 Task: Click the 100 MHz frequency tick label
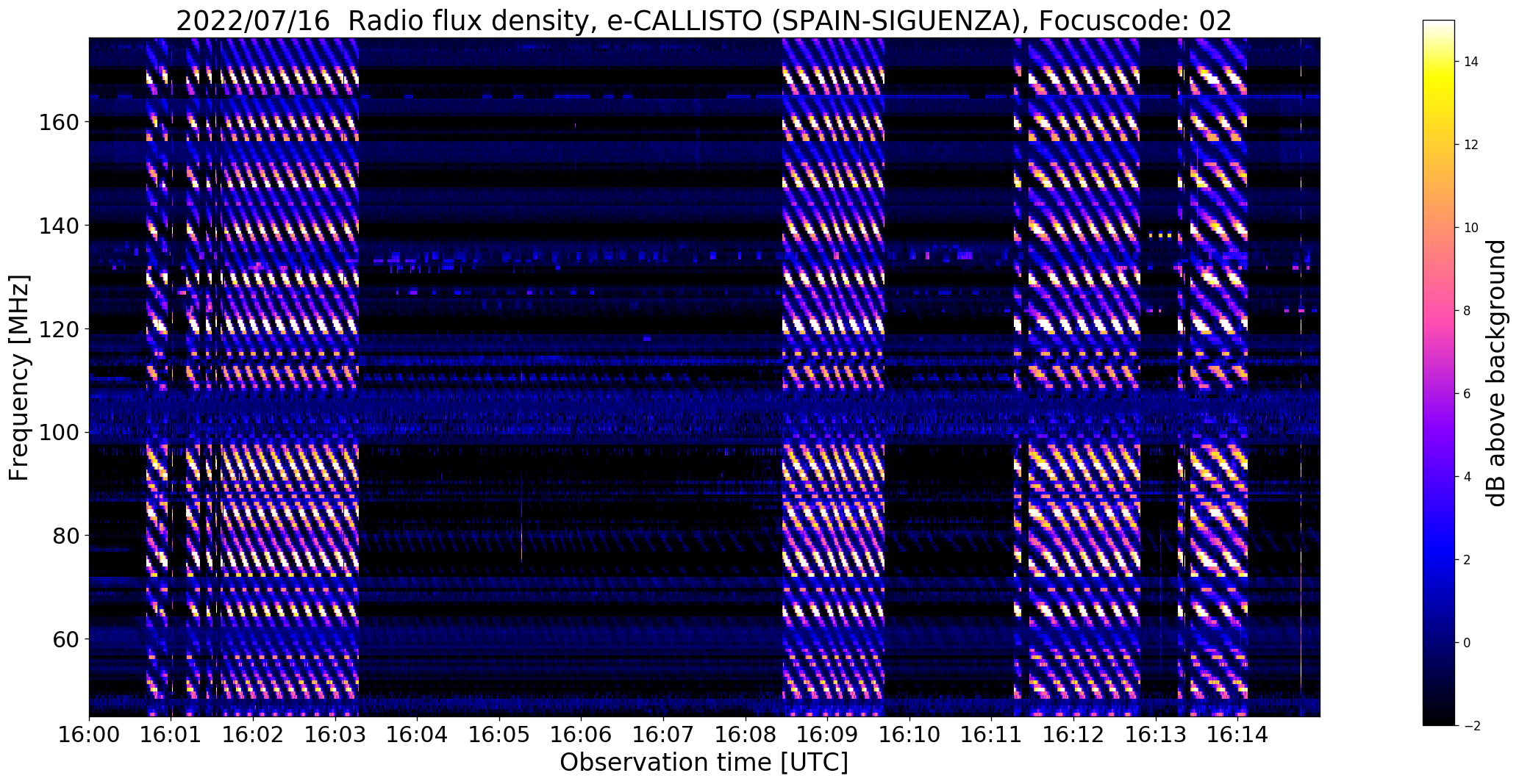58,433
